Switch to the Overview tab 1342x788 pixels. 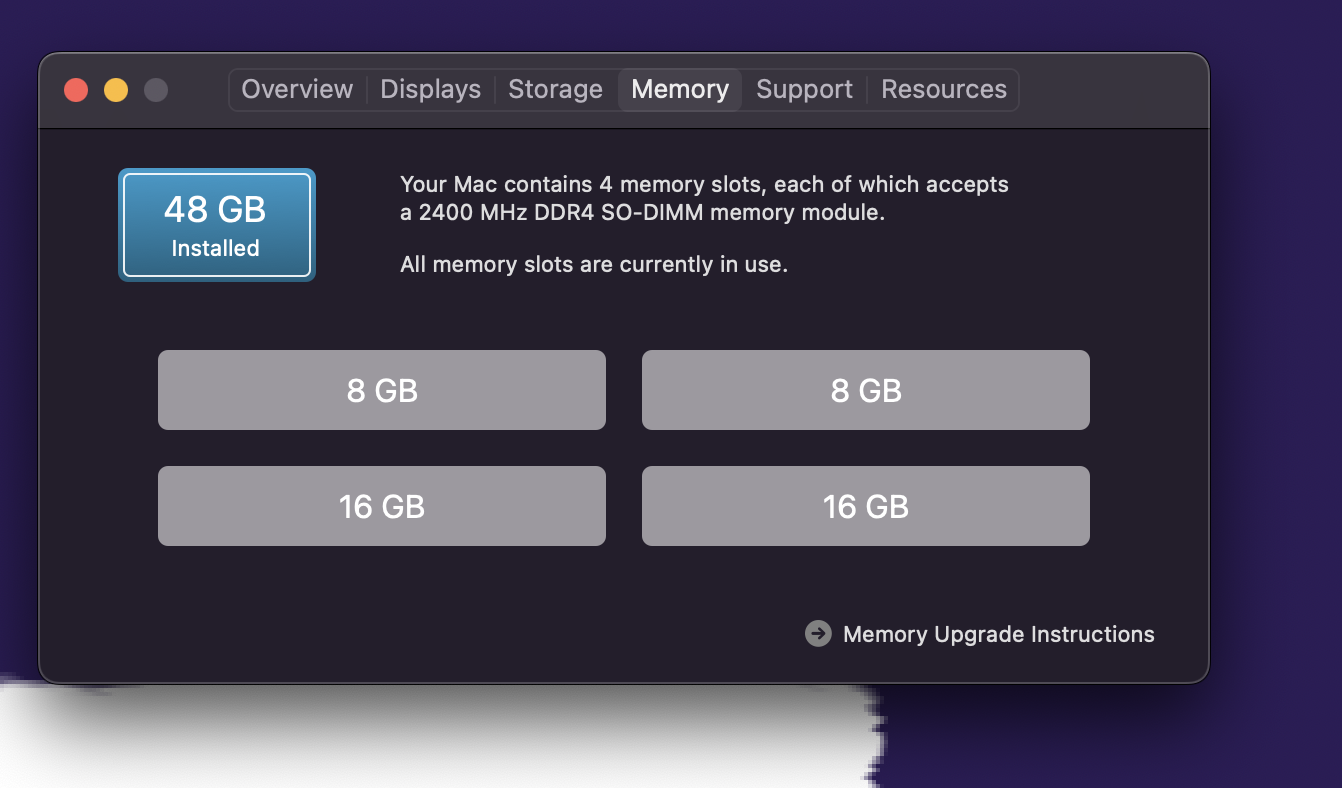coord(296,89)
